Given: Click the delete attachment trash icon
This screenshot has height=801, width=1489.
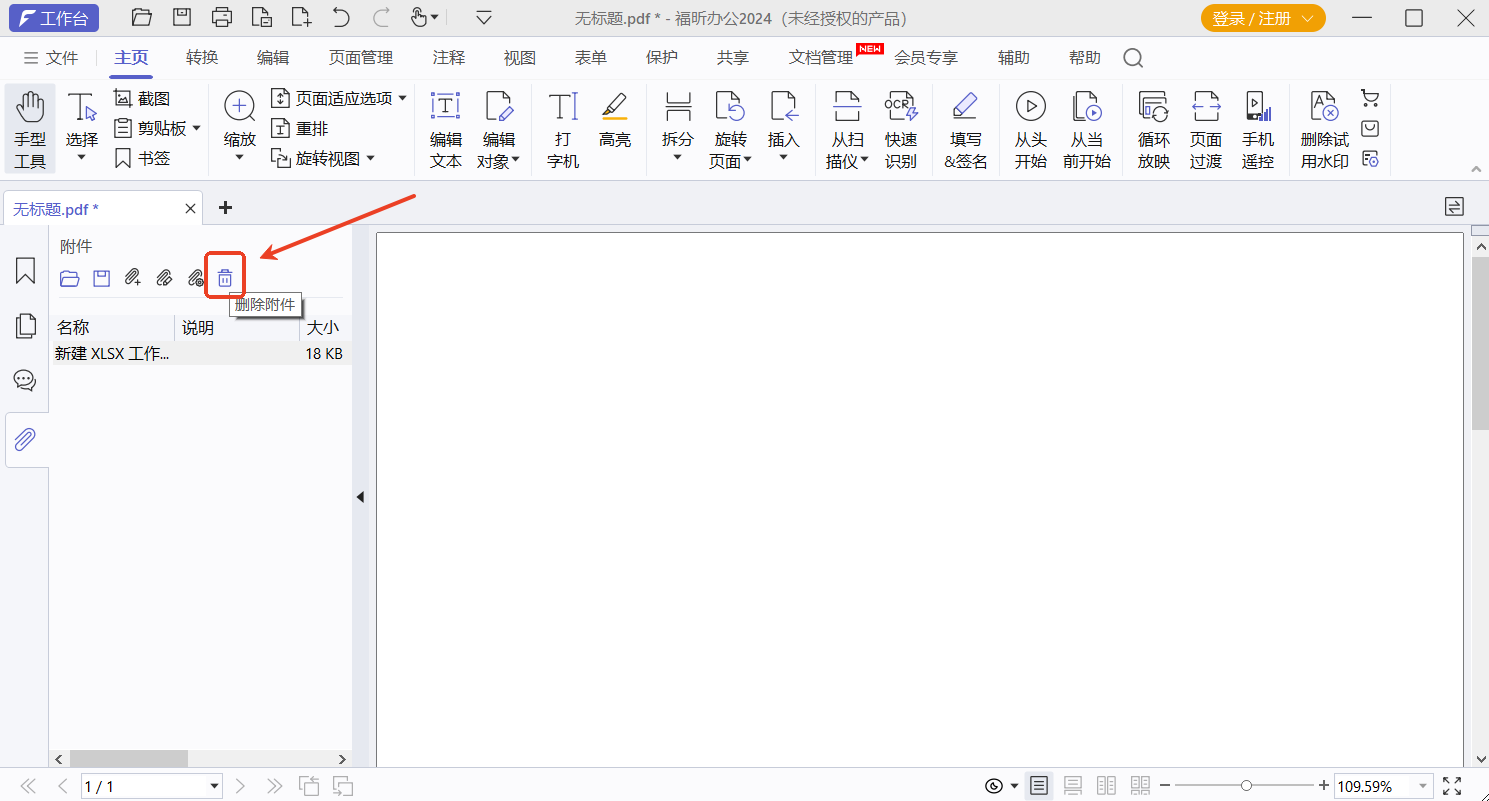Looking at the screenshot, I should point(225,278).
